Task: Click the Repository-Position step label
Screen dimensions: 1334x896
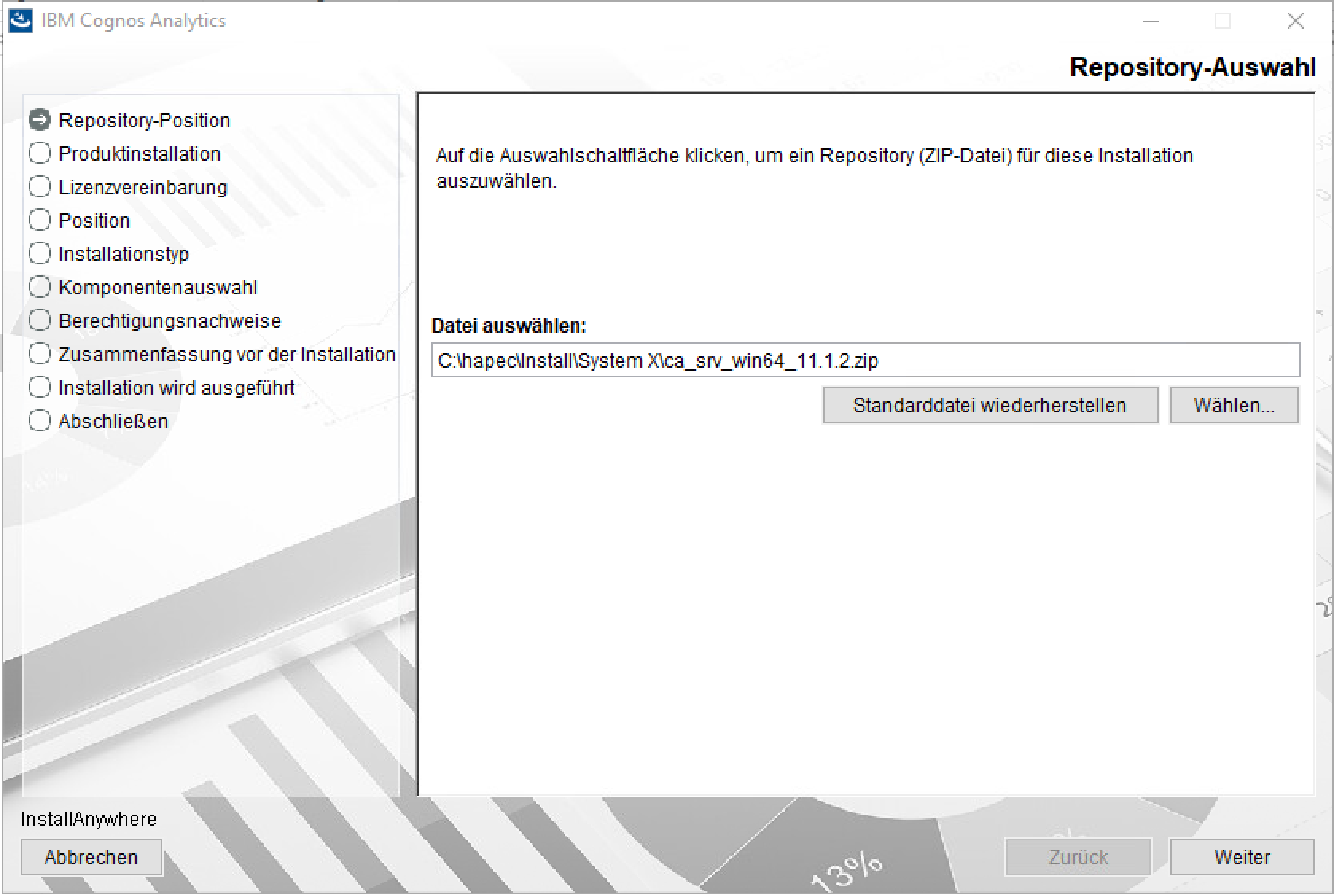Action: (x=144, y=120)
